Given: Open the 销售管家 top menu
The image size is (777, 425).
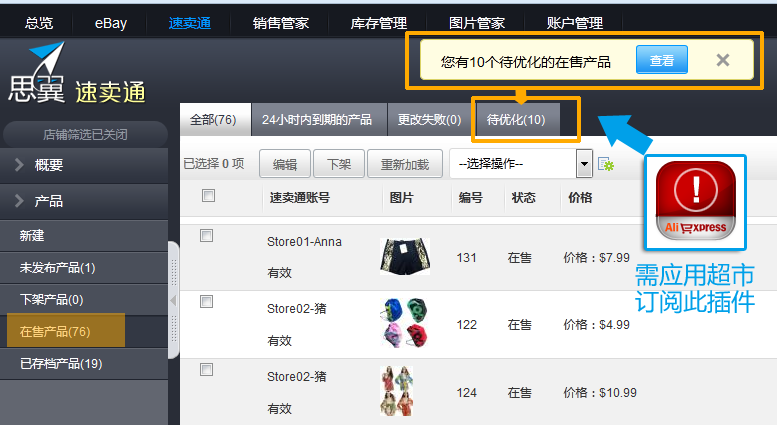Looking at the screenshot, I should click(280, 23).
